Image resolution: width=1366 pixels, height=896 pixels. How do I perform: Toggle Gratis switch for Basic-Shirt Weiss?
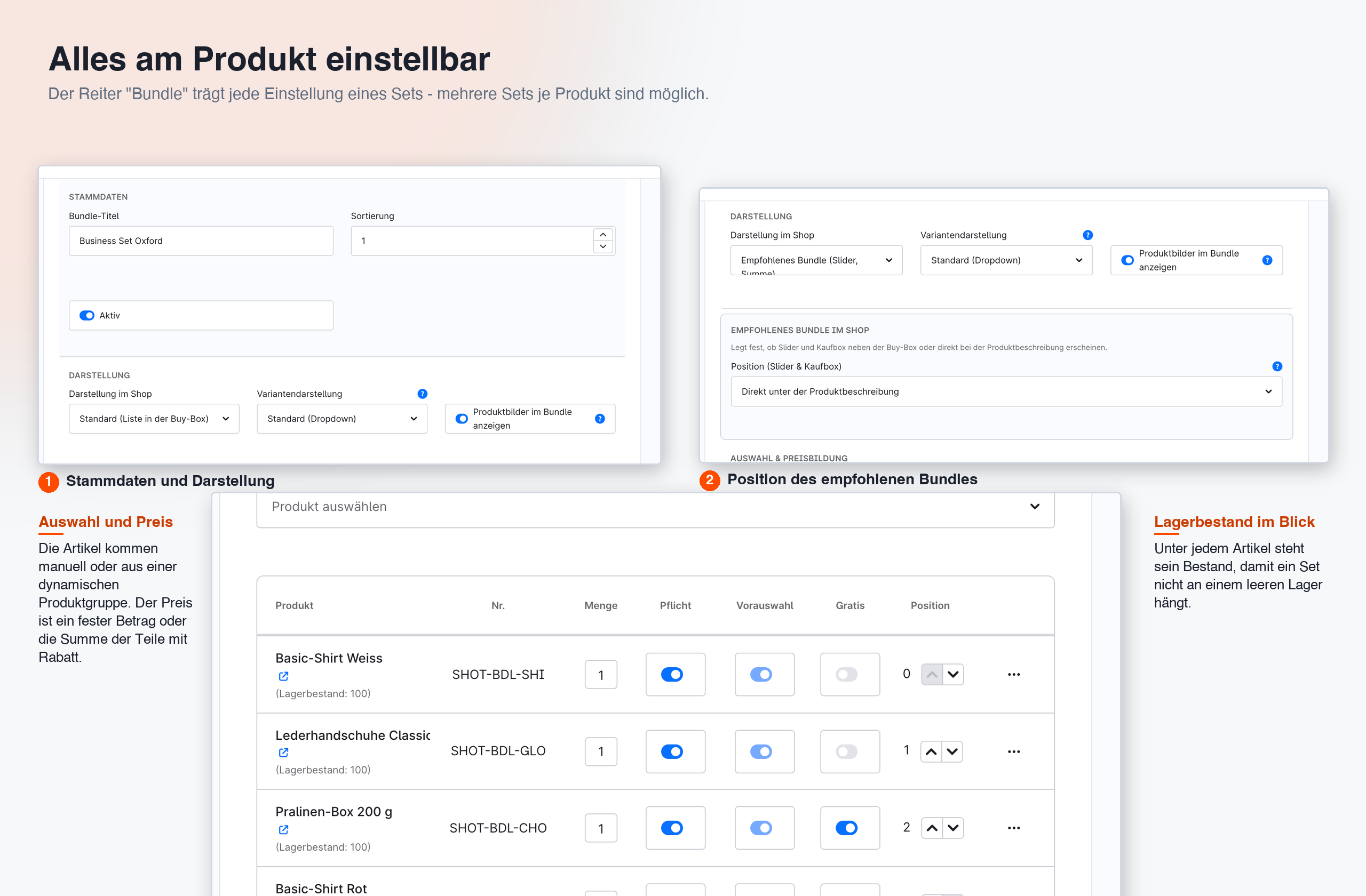tap(847, 674)
